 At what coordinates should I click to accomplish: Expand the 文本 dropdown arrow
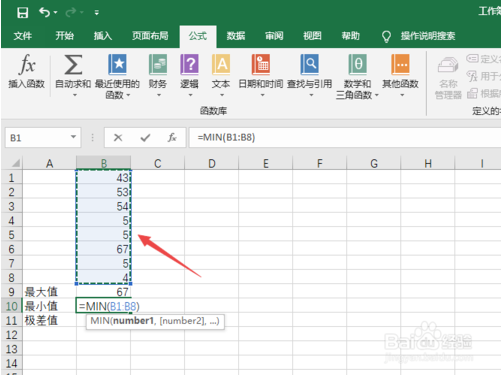click(222, 95)
